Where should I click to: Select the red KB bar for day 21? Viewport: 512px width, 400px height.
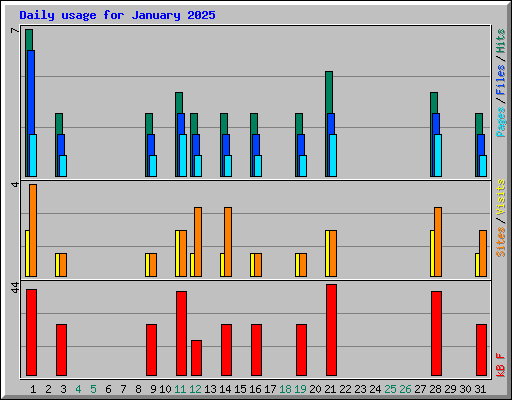(x=331, y=330)
